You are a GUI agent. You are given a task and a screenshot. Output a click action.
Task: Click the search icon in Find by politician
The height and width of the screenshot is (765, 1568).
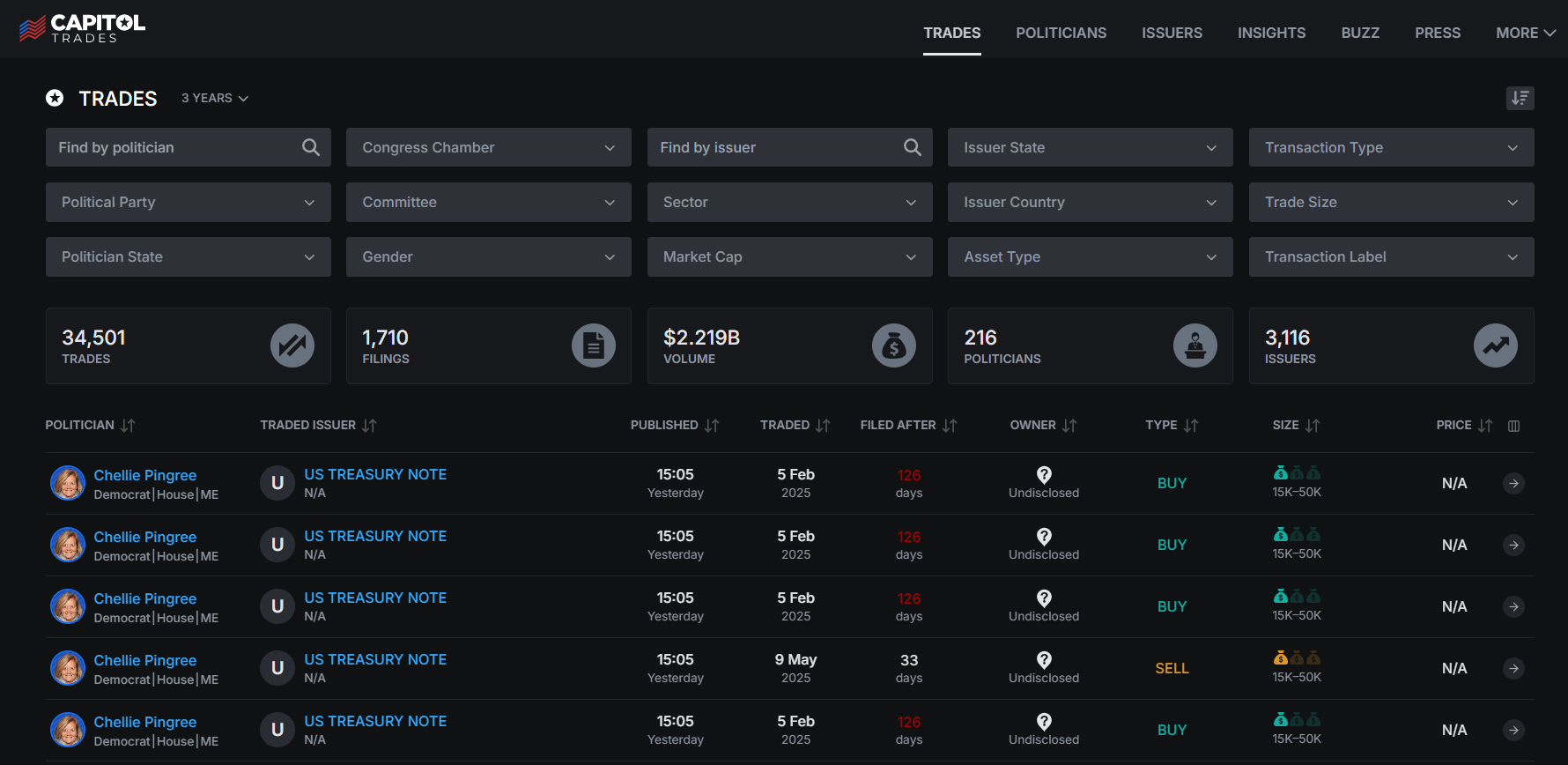(x=311, y=147)
